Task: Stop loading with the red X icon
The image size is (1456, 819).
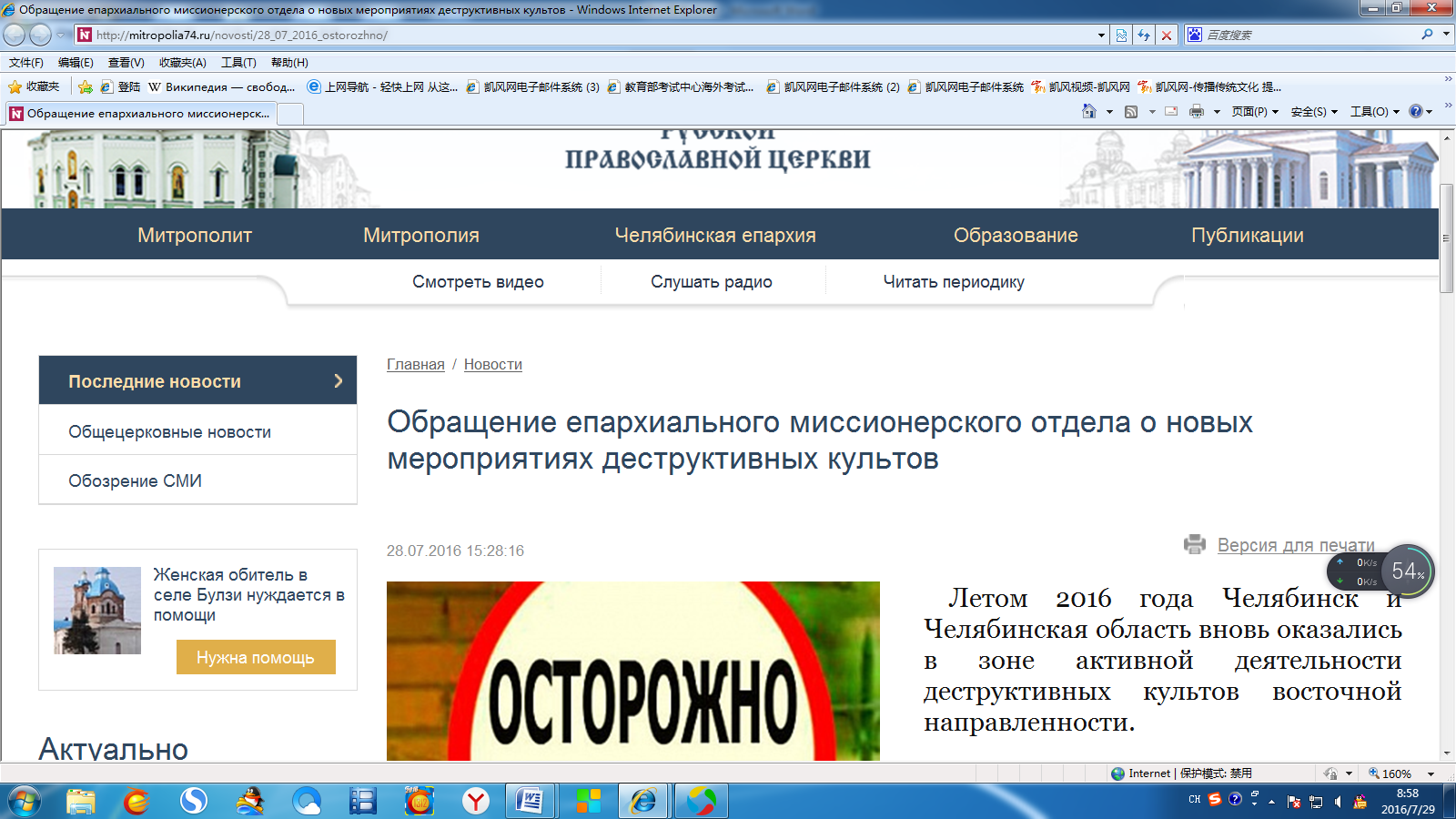Action: click(1167, 35)
